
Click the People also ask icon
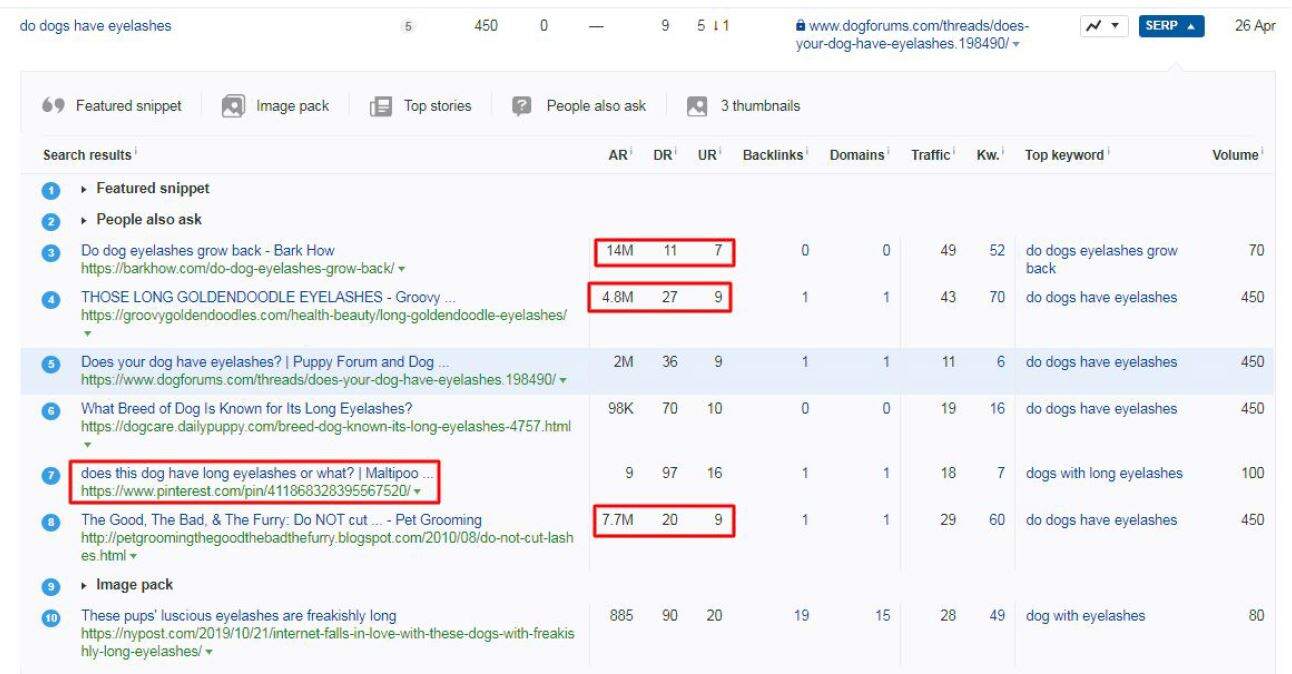point(521,106)
